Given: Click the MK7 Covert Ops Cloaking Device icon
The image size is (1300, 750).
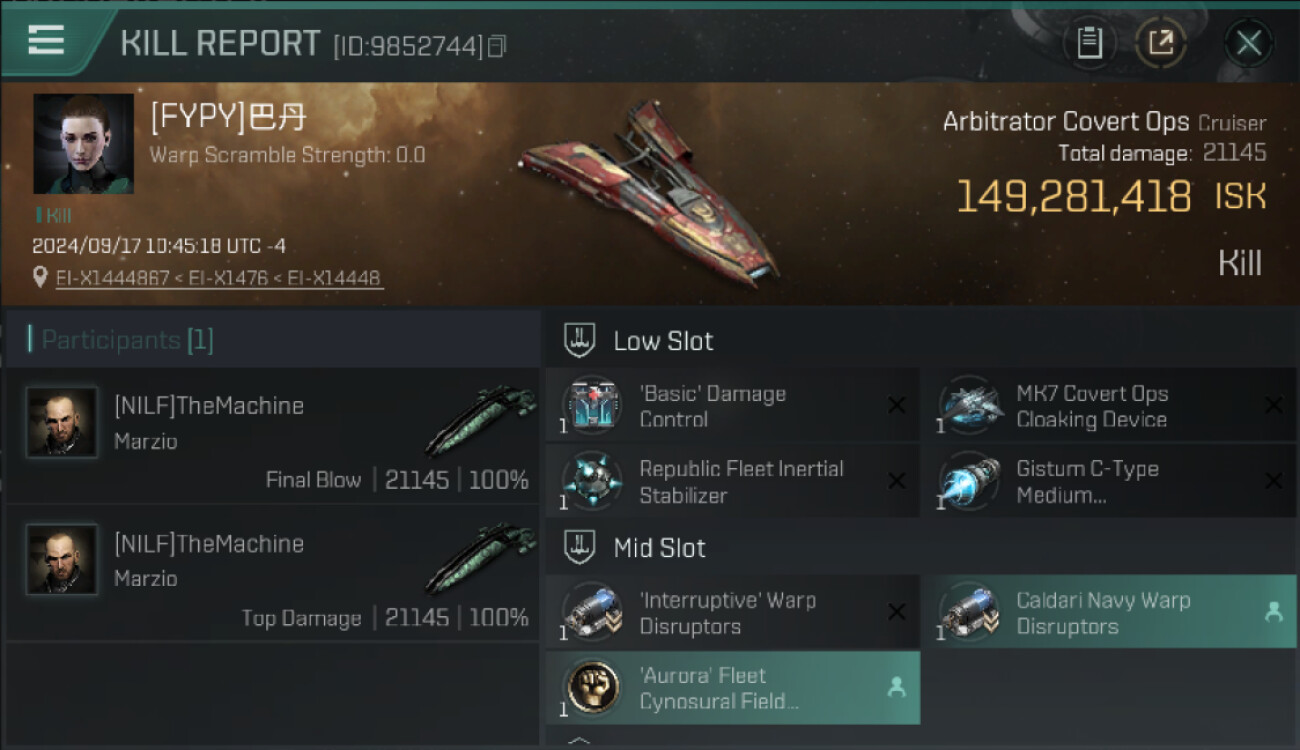Looking at the screenshot, I should 969,406.
